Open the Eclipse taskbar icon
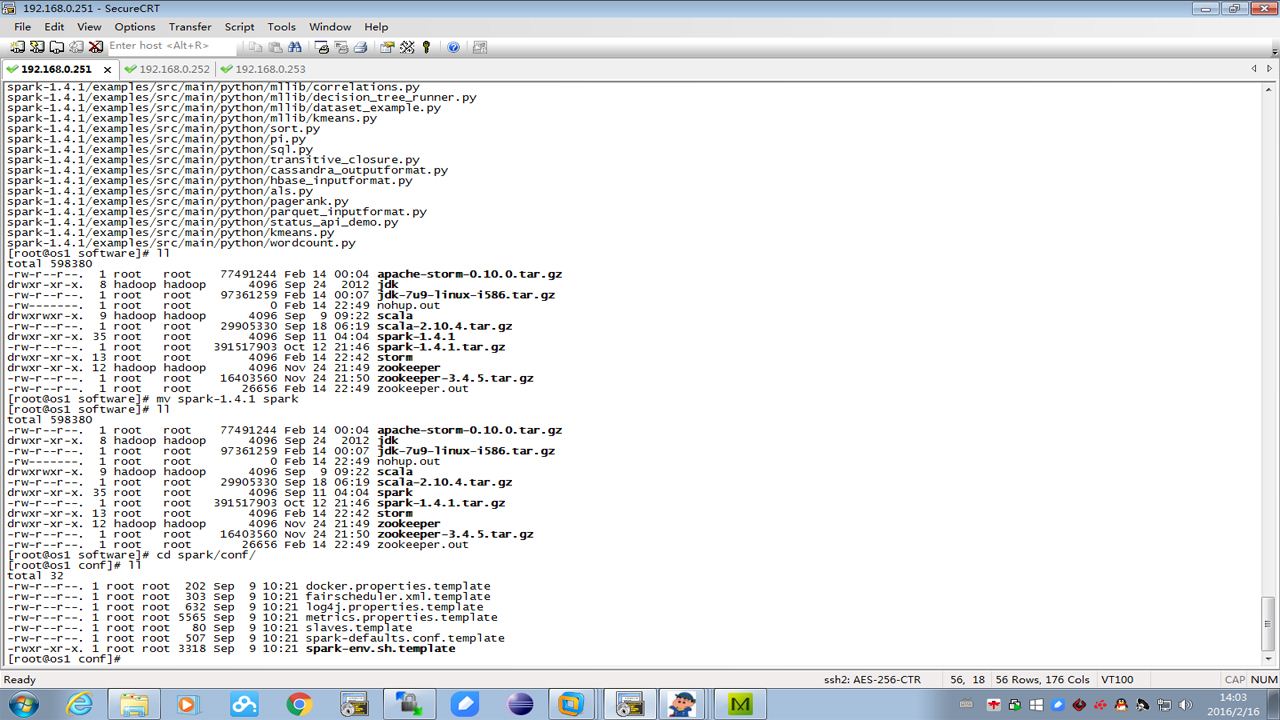Screen dimensions: 1280x720 point(520,704)
